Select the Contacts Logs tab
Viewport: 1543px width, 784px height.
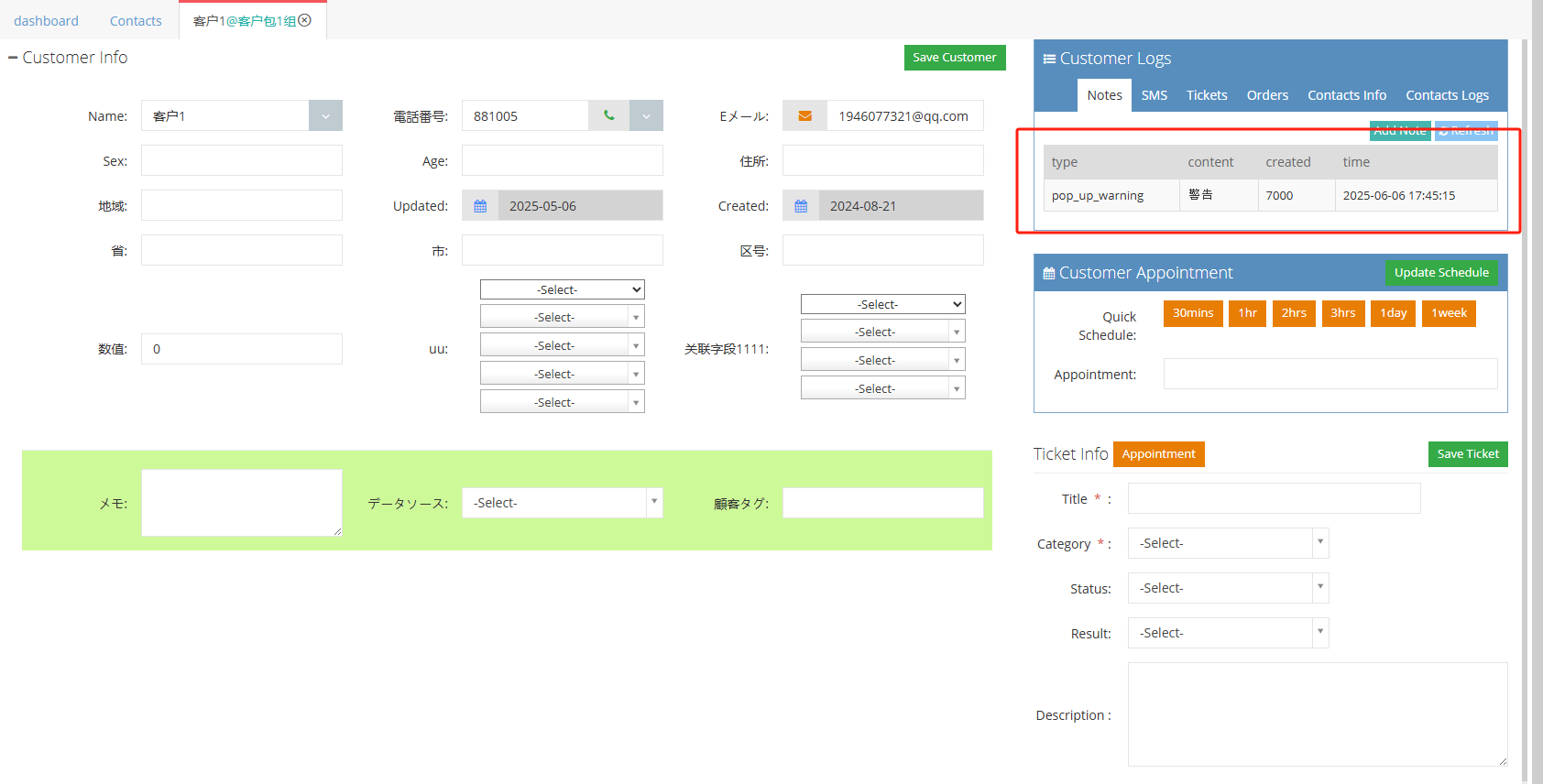coord(1447,95)
